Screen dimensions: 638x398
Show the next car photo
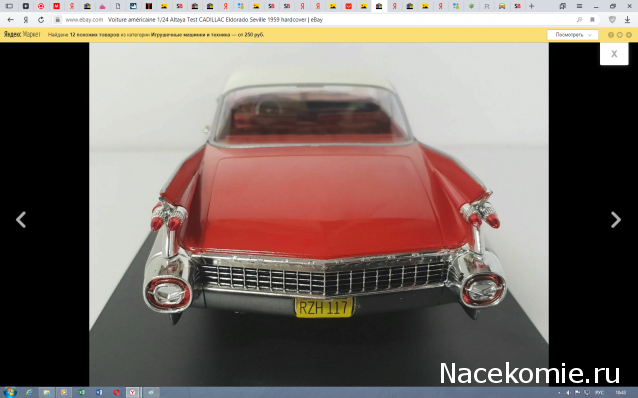tap(616, 220)
